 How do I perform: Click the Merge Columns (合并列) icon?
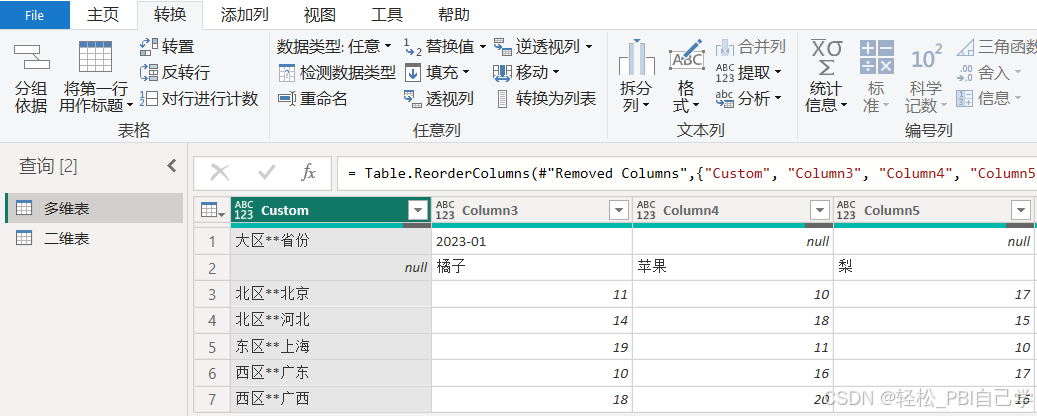(x=726, y=46)
